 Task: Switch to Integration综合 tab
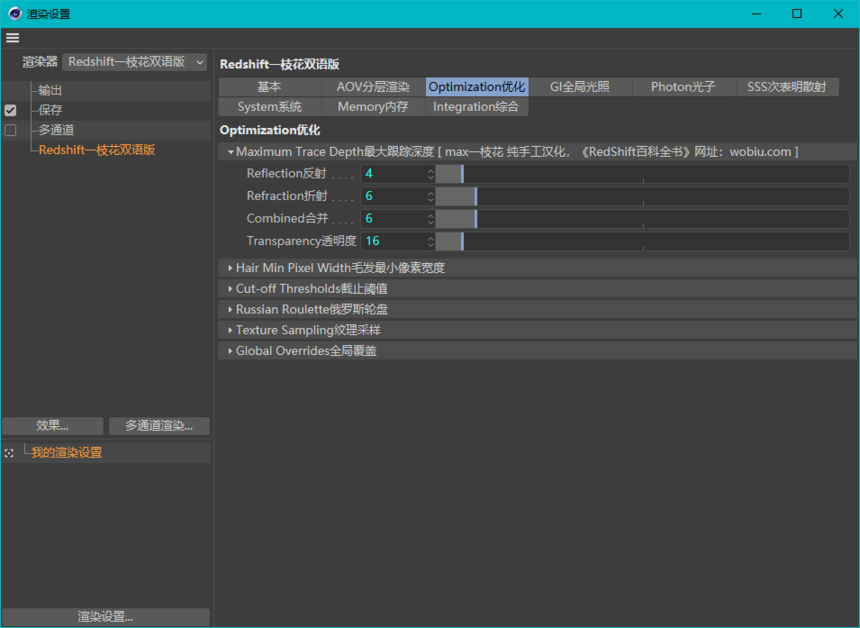pyautogui.click(x=477, y=107)
